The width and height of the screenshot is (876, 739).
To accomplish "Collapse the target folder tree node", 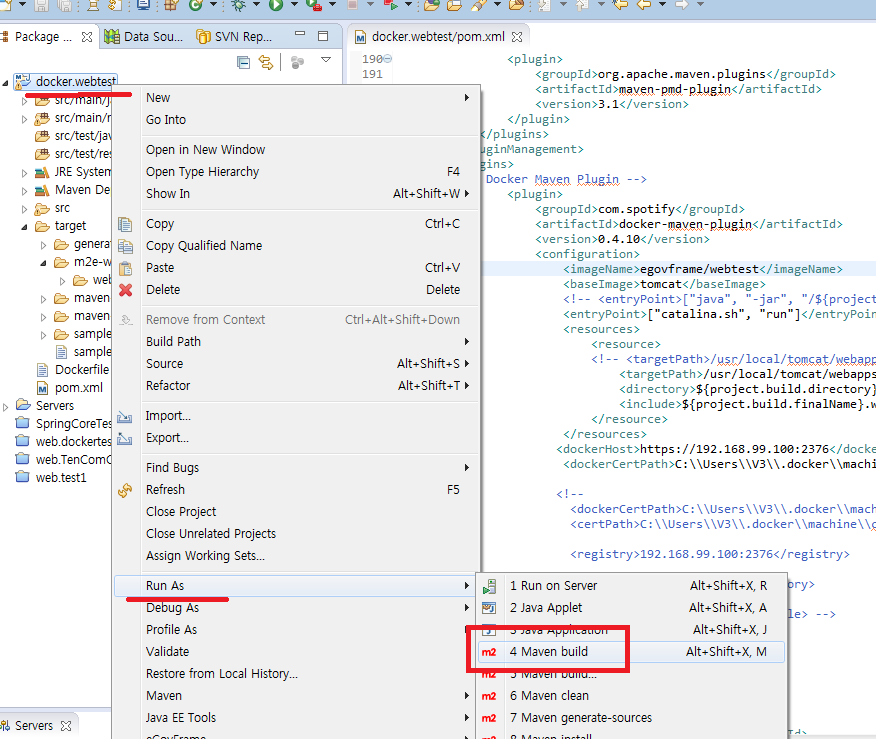I will 25,226.
